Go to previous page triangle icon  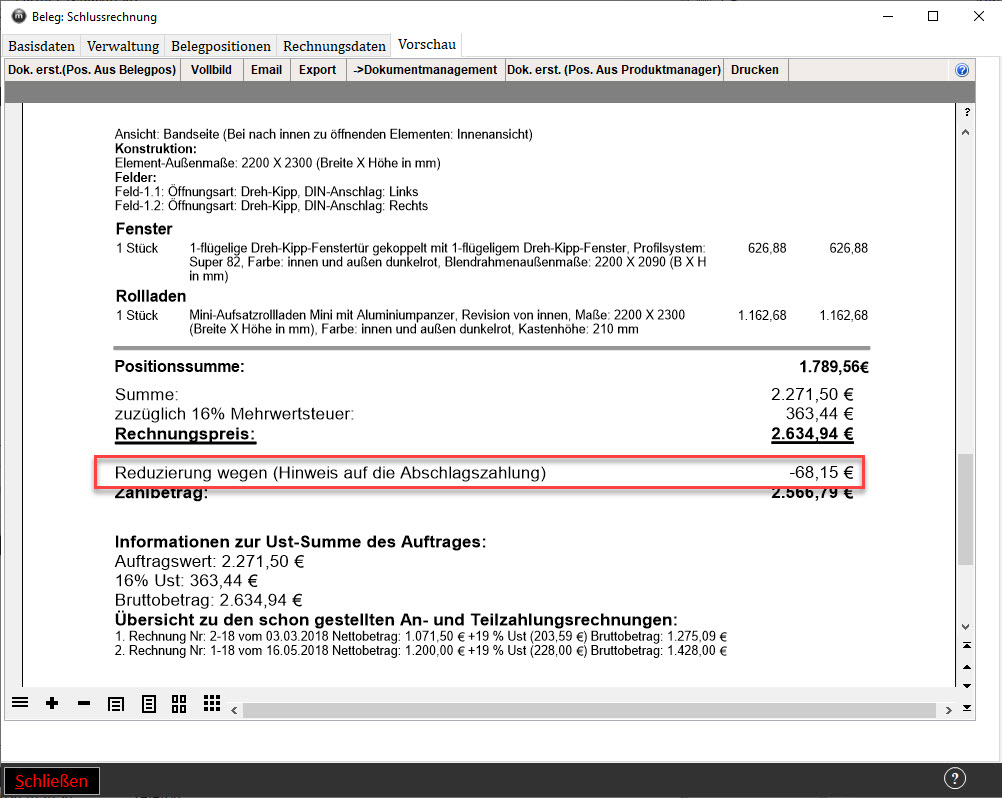[x=967, y=666]
